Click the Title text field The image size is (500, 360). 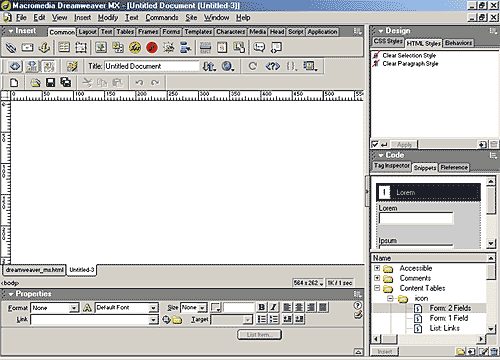pos(152,66)
